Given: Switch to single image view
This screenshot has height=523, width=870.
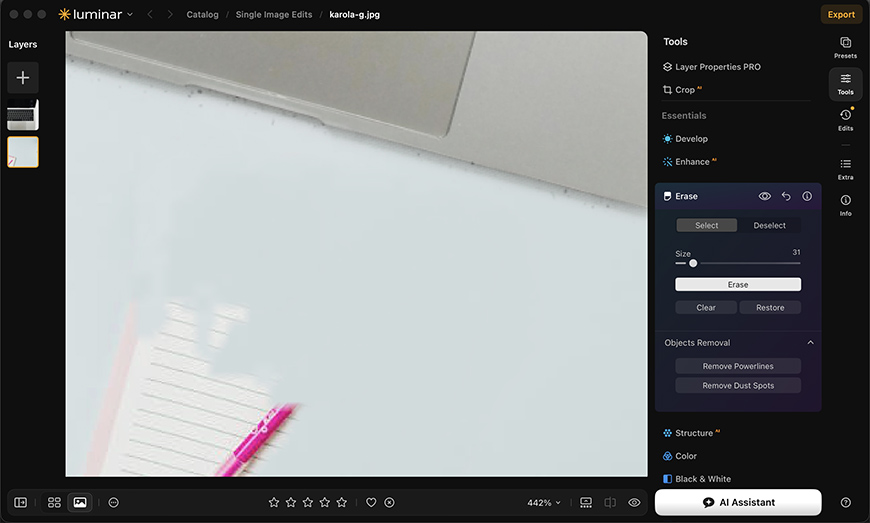Looking at the screenshot, I should 80,502.
